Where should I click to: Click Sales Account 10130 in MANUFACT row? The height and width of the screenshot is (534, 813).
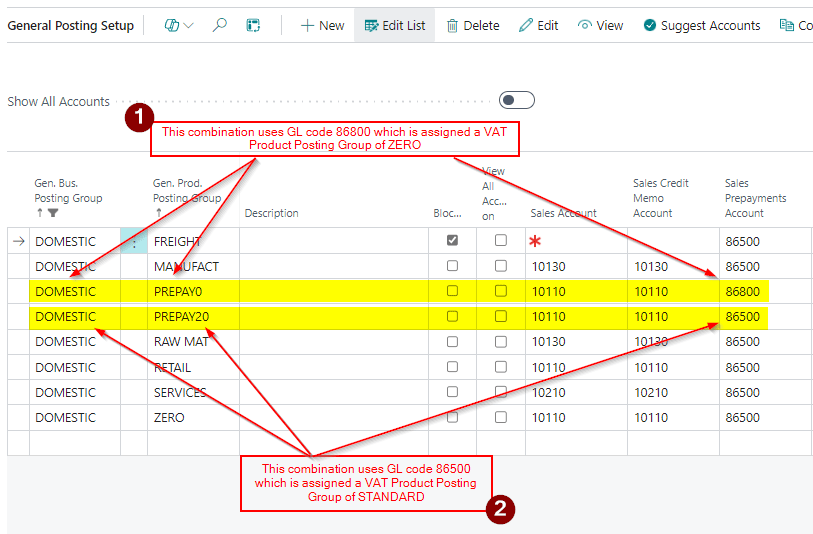pos(548,267)
